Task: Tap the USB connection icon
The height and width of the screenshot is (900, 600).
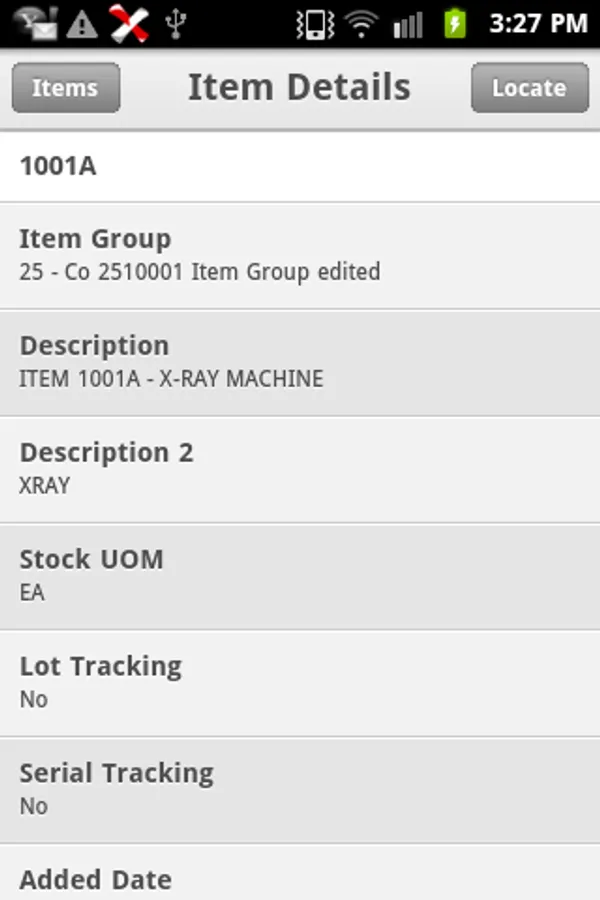Action: click(x=176, y=23)
